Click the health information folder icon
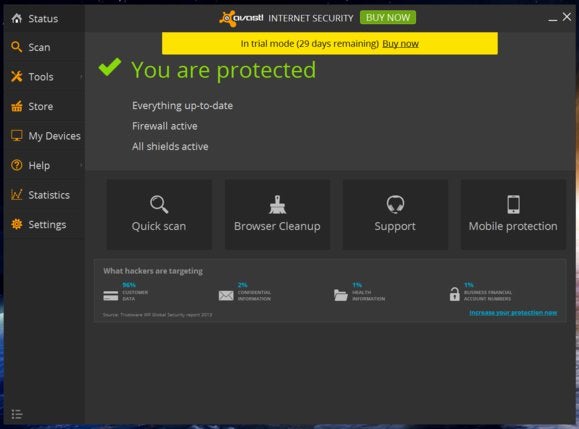 [x=341, y=295]
